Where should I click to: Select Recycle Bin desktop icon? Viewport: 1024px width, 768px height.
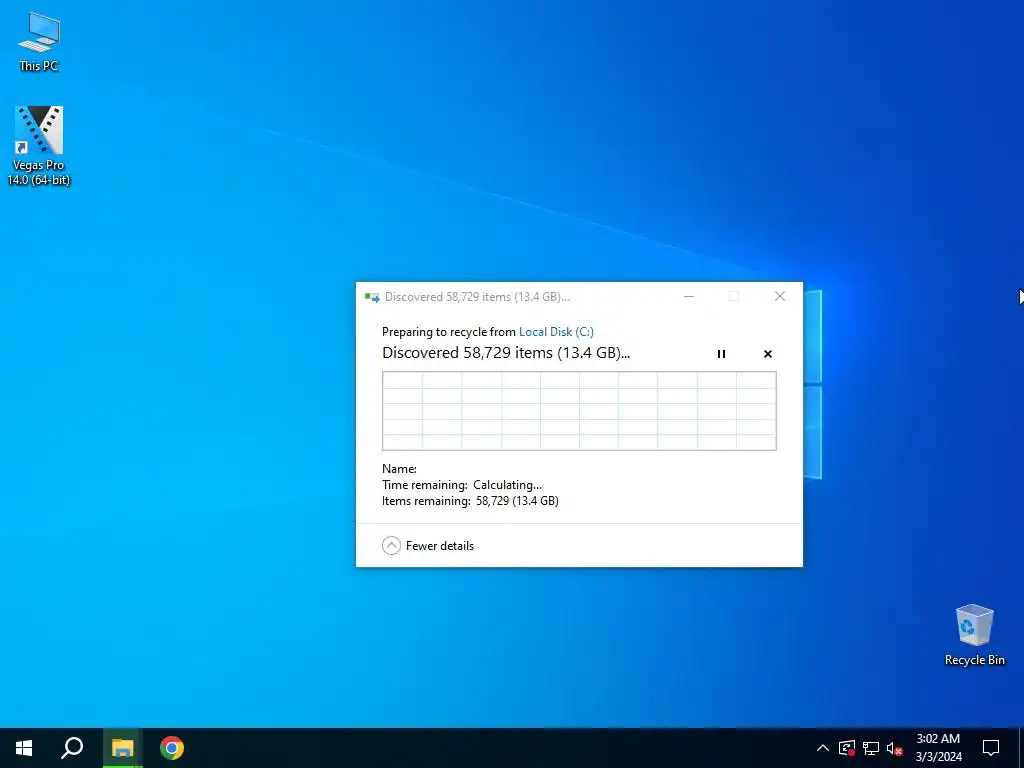pyautogui.click(x=974, y=635)
